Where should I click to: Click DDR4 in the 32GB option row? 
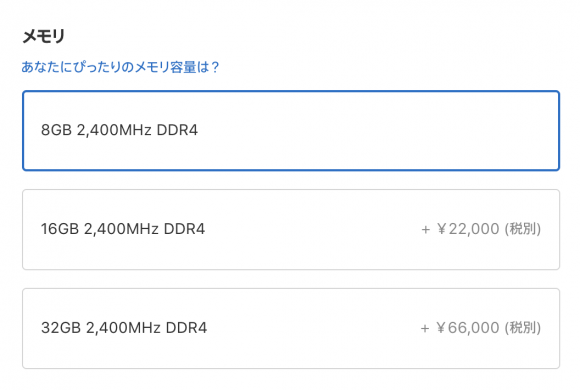tap(186, 328)
